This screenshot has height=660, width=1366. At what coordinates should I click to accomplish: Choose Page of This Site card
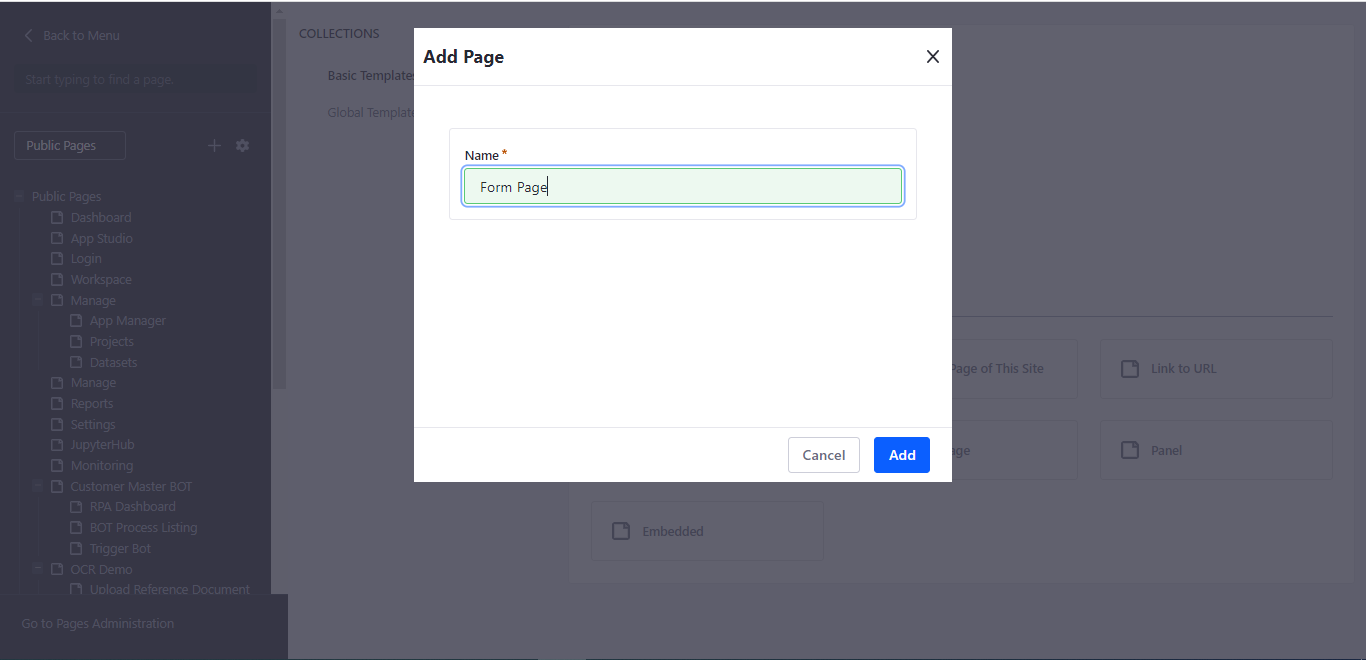(1014, 368)
